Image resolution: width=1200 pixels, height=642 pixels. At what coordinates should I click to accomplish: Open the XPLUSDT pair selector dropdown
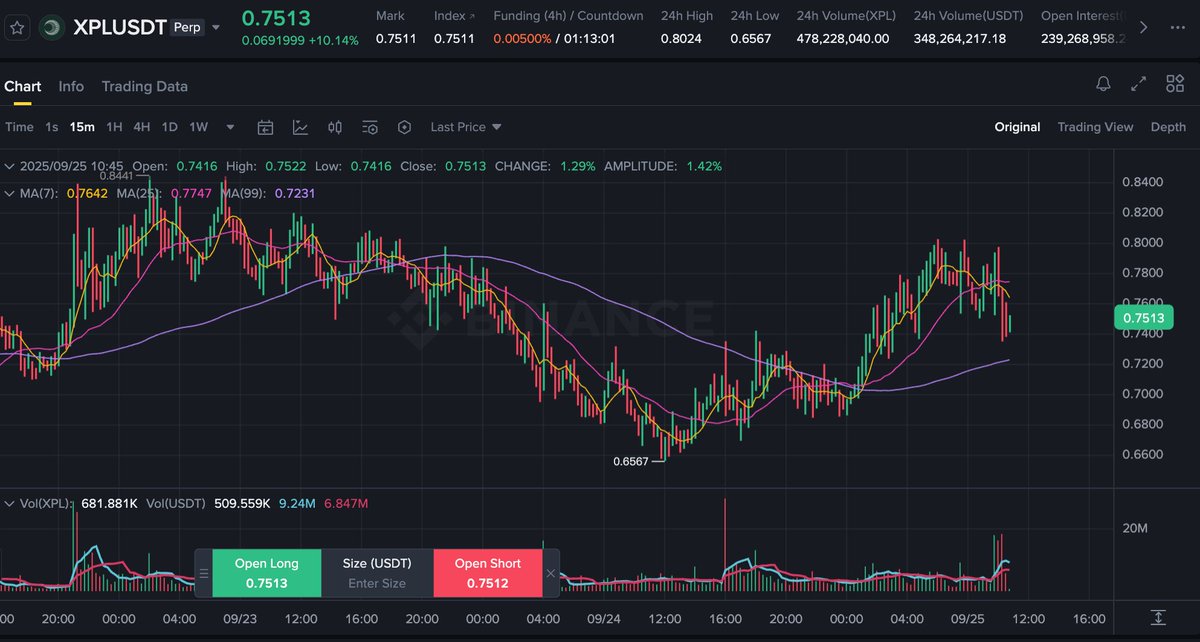pyautogui.click(x=215, y=28)
